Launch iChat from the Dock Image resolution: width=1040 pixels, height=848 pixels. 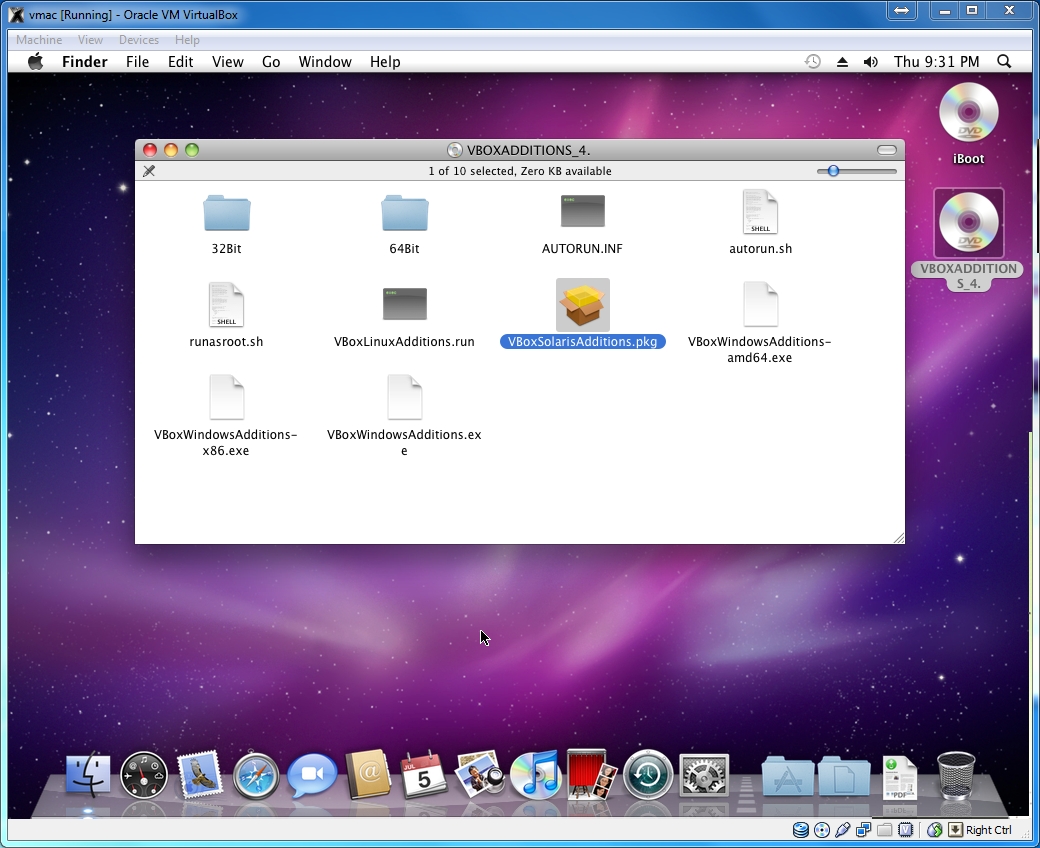311,774
